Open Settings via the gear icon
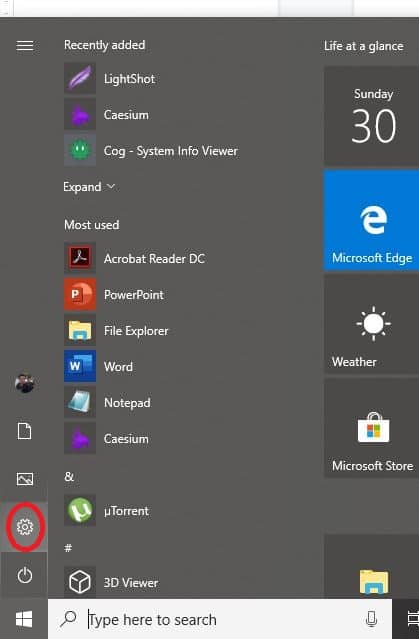 24,527
